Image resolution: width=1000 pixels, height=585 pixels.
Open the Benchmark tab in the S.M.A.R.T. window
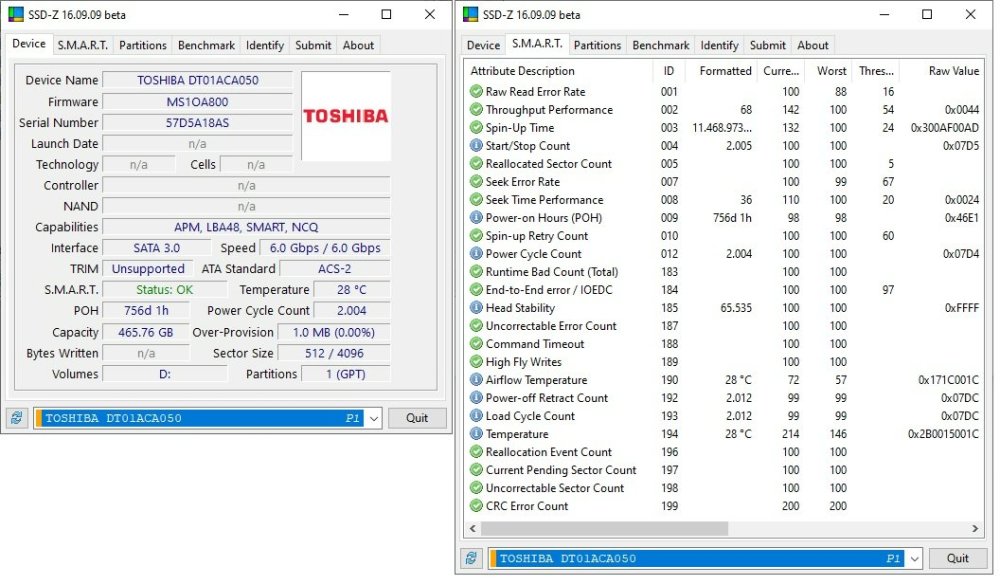click(660, 45)
